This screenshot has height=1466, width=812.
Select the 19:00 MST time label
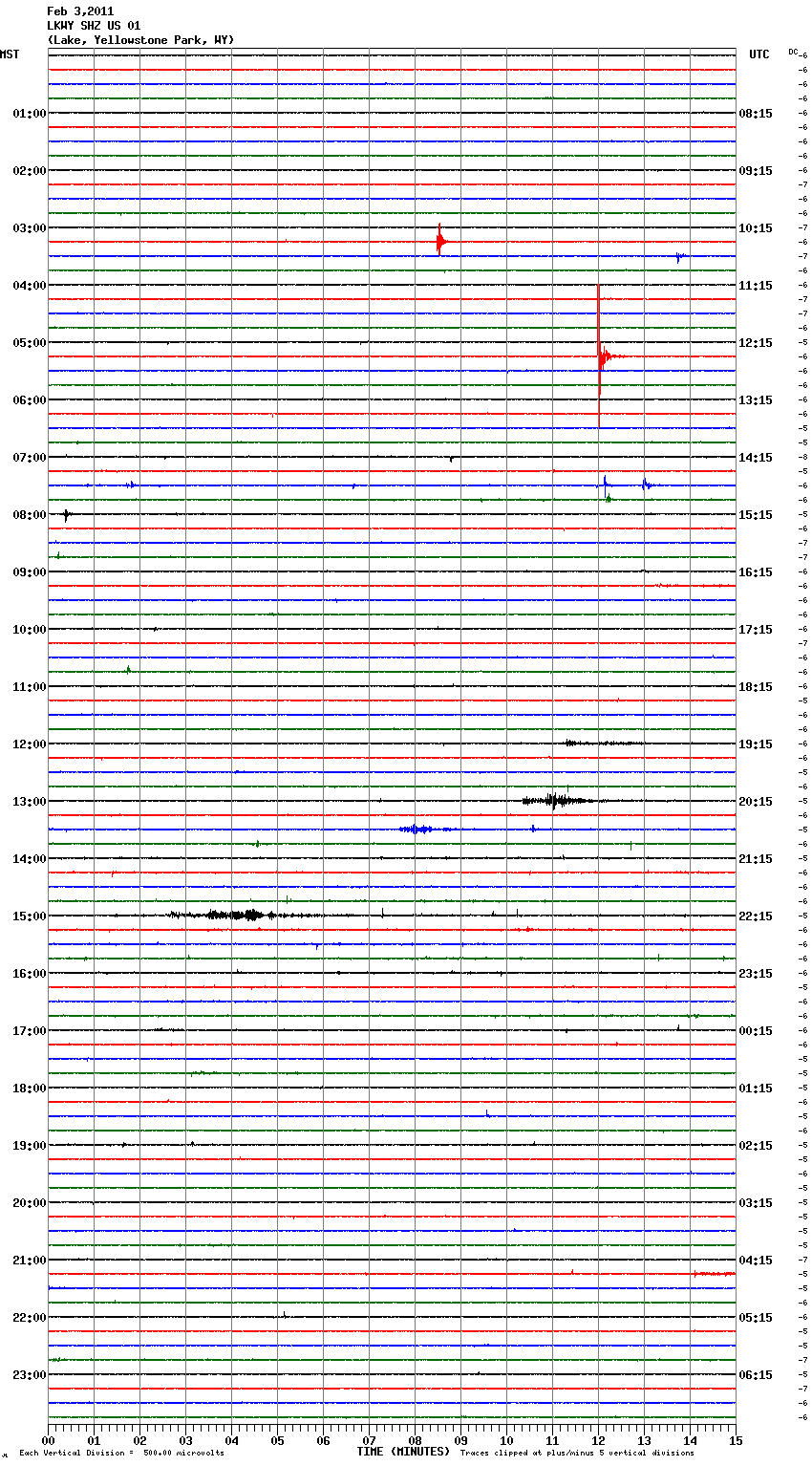point(30,1146)
